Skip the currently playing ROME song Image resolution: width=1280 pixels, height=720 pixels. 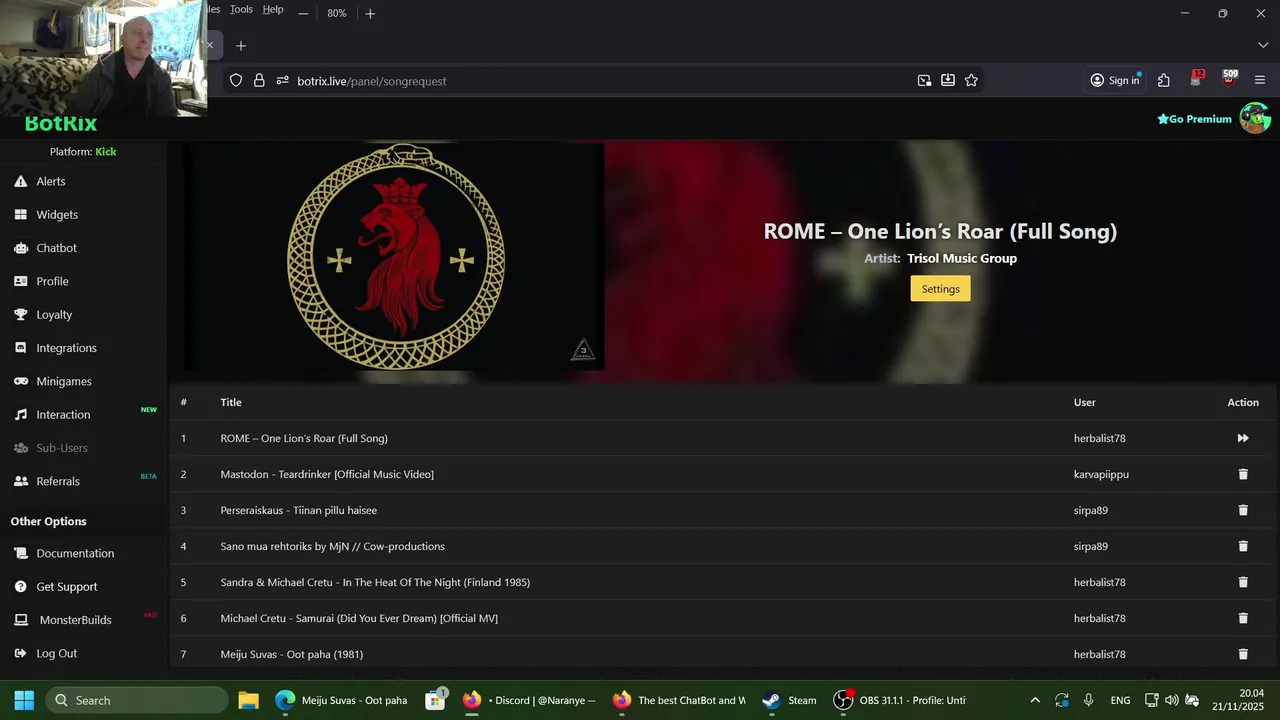coord(1243,438)
